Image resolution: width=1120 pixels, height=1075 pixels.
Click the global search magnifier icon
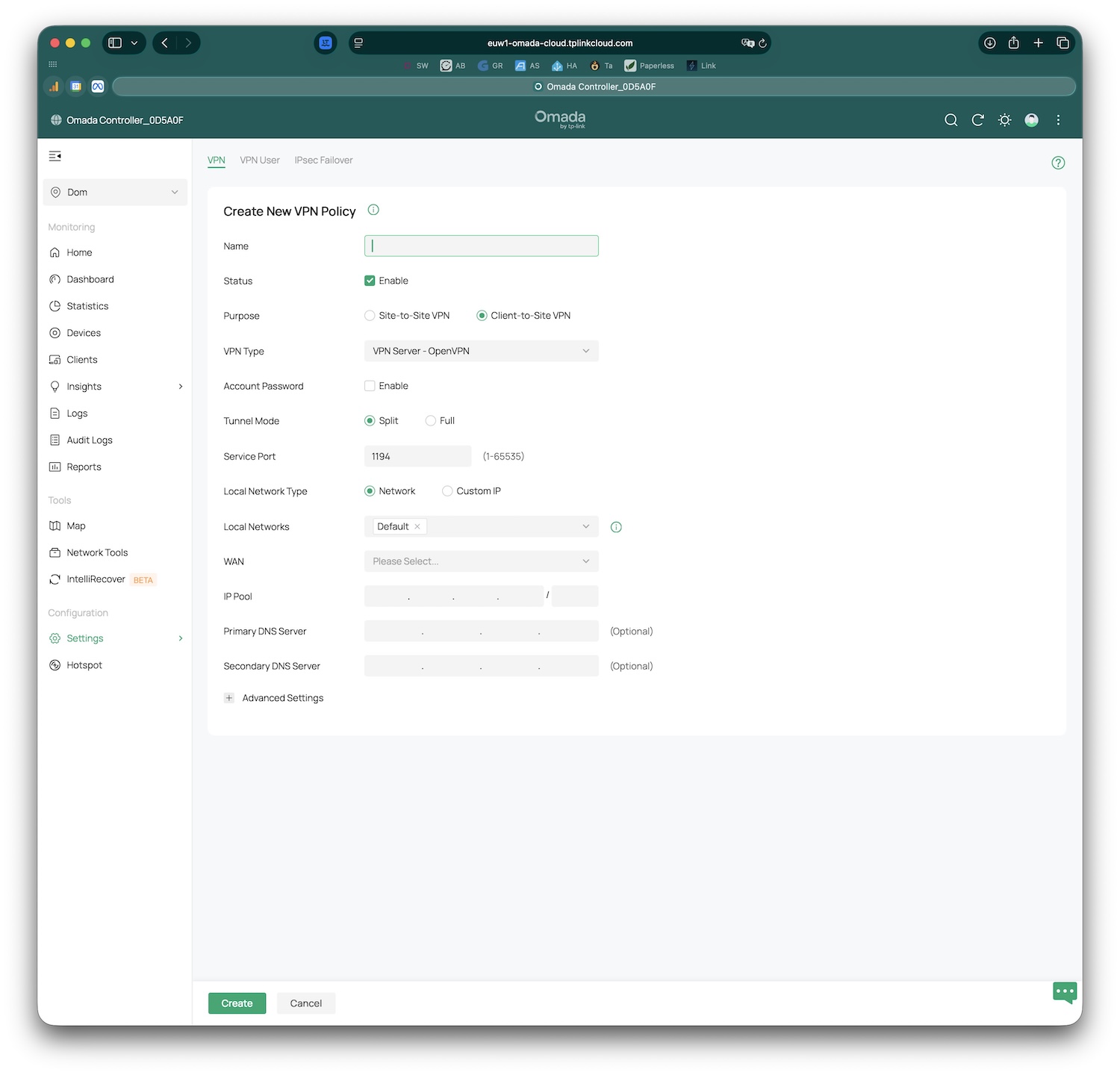tap(951, 120)
